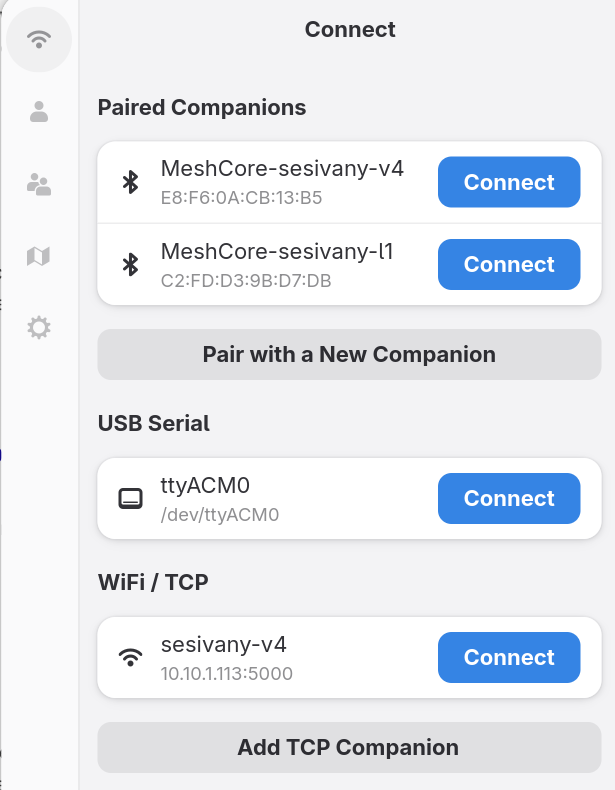Select the sesivany-v4 TCP entry label
The image size is (615, 790).
pyautogui.click(x=224, y=644)
